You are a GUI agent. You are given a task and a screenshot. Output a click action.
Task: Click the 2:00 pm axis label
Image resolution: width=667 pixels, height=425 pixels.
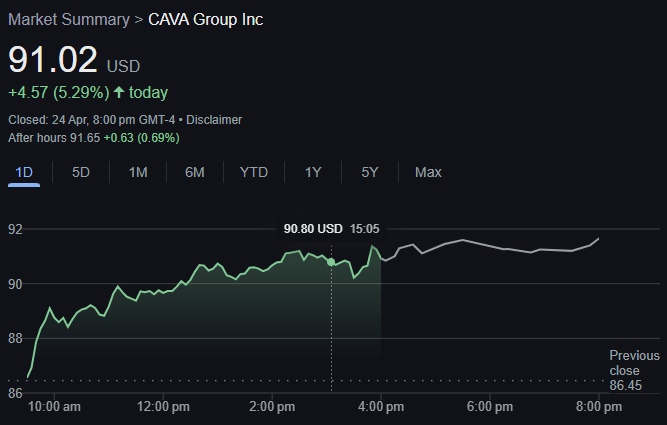tap(272, 407)
